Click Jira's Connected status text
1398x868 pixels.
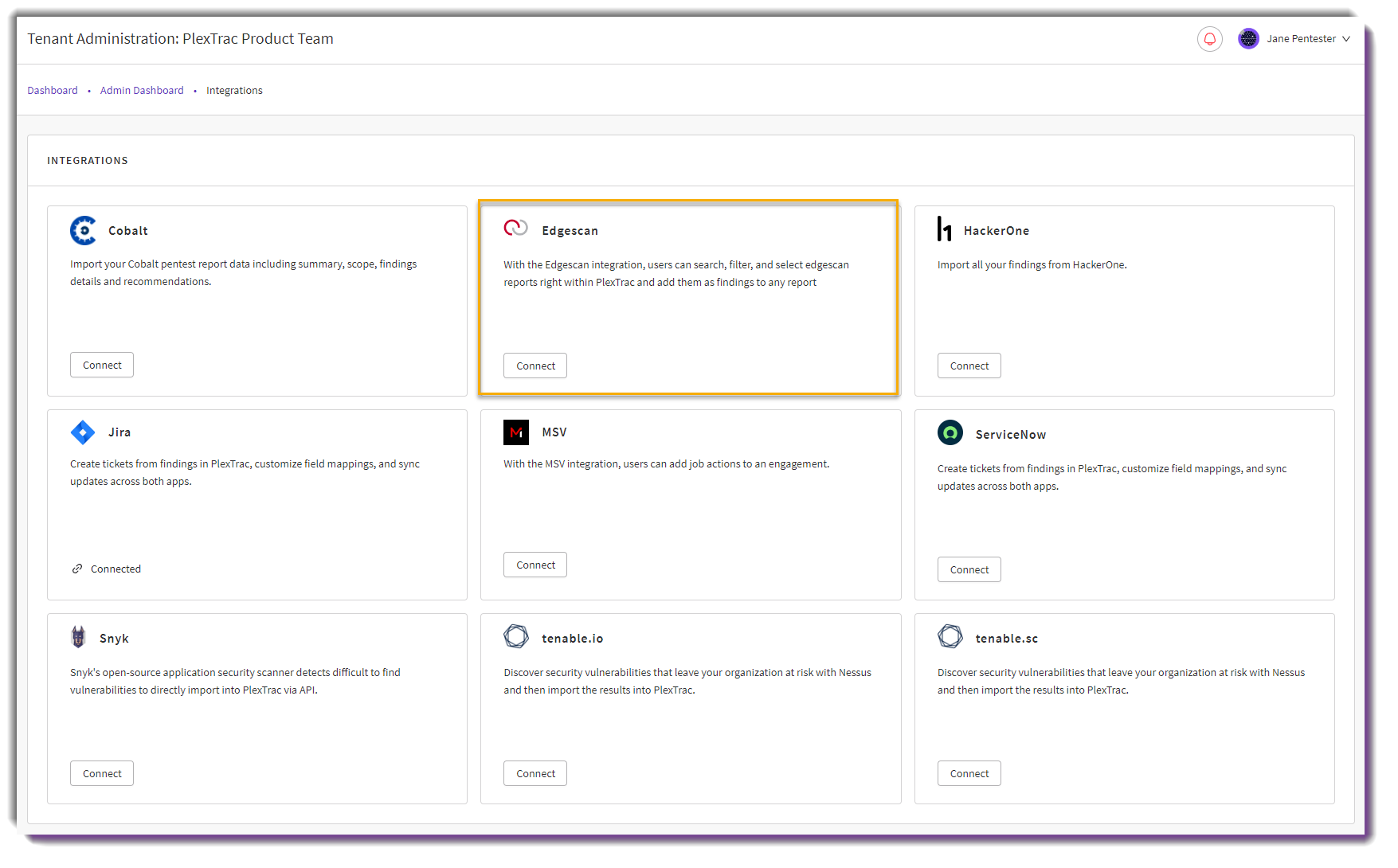pyautogui.click(x=116, y=569)
